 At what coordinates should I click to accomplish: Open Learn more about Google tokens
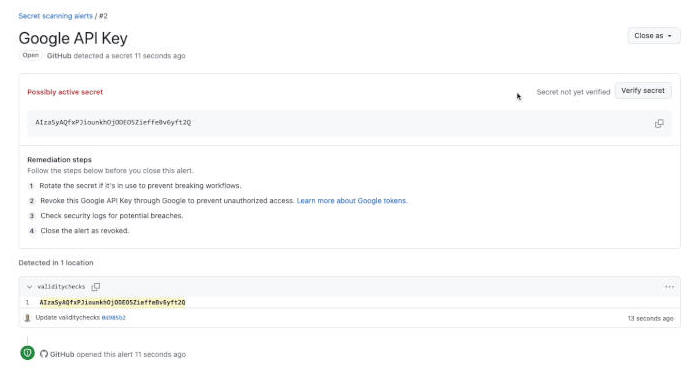click(x=352, y=201)
